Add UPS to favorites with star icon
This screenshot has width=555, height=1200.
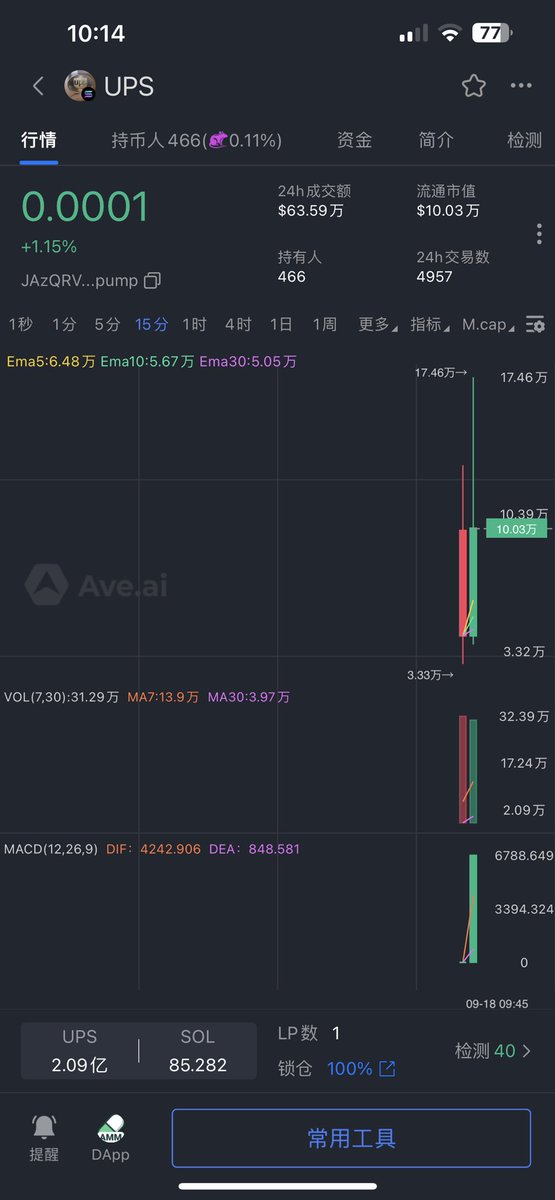click(474, 86)
